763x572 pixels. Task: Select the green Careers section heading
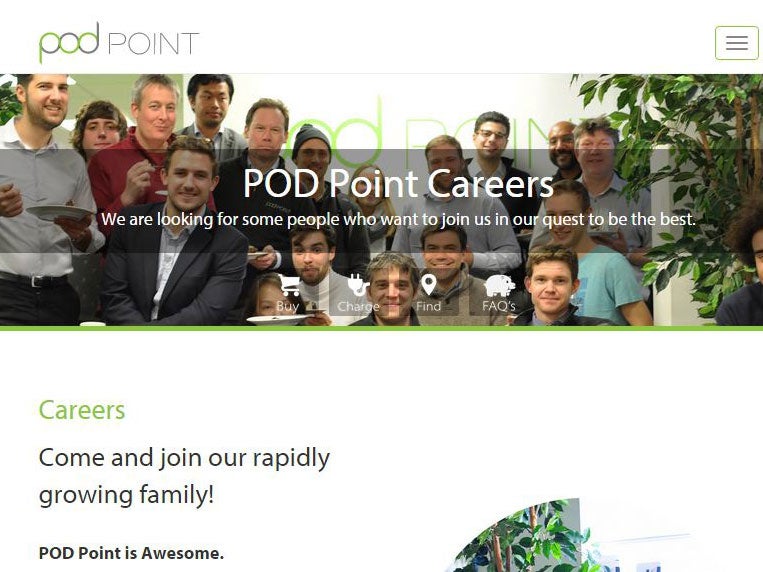82,410
